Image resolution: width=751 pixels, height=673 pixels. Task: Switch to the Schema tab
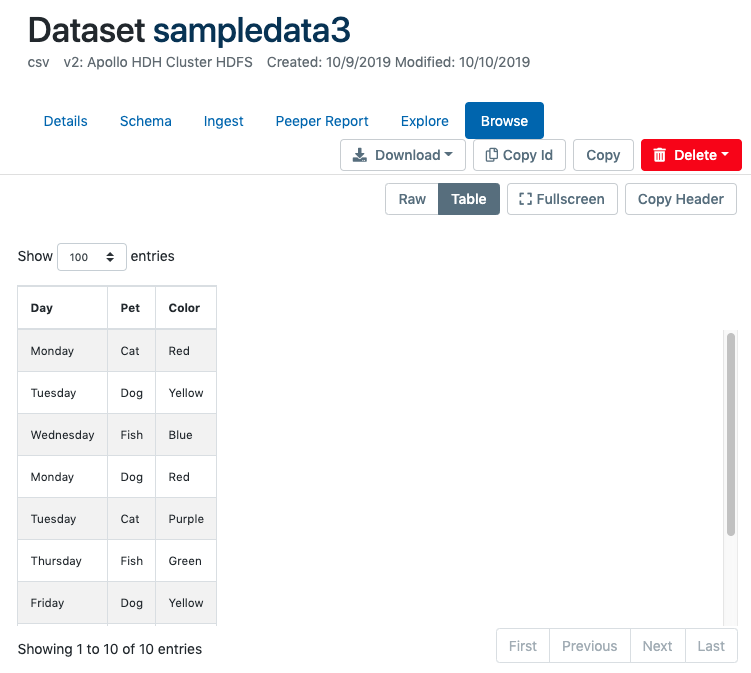pyautogui.click(x=146, y=121)
